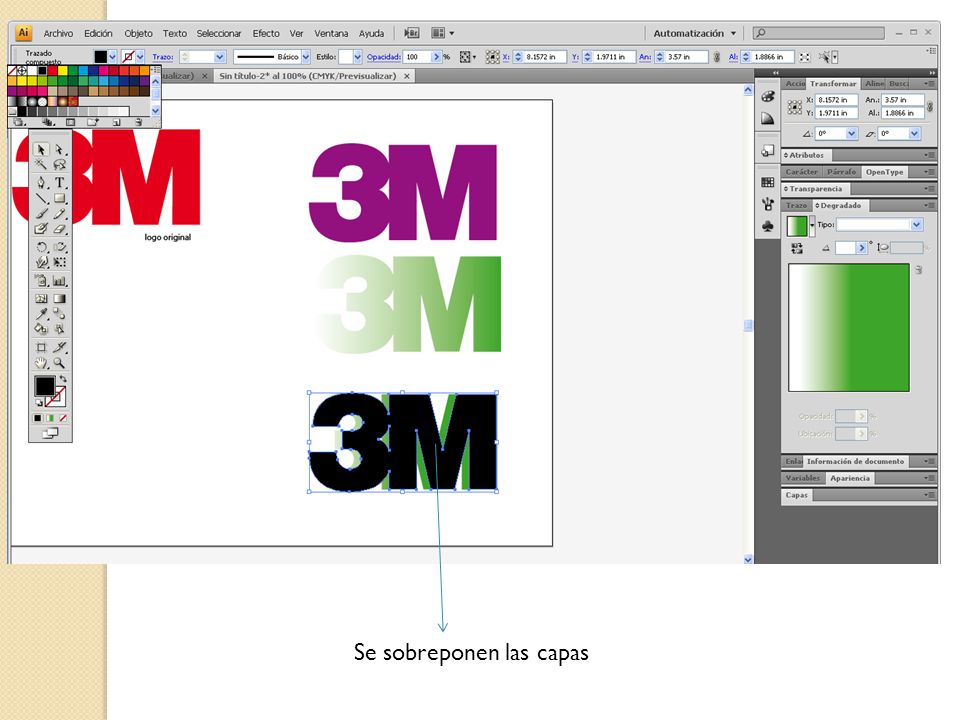Open the Color panel icon in dock

point(768,97)
